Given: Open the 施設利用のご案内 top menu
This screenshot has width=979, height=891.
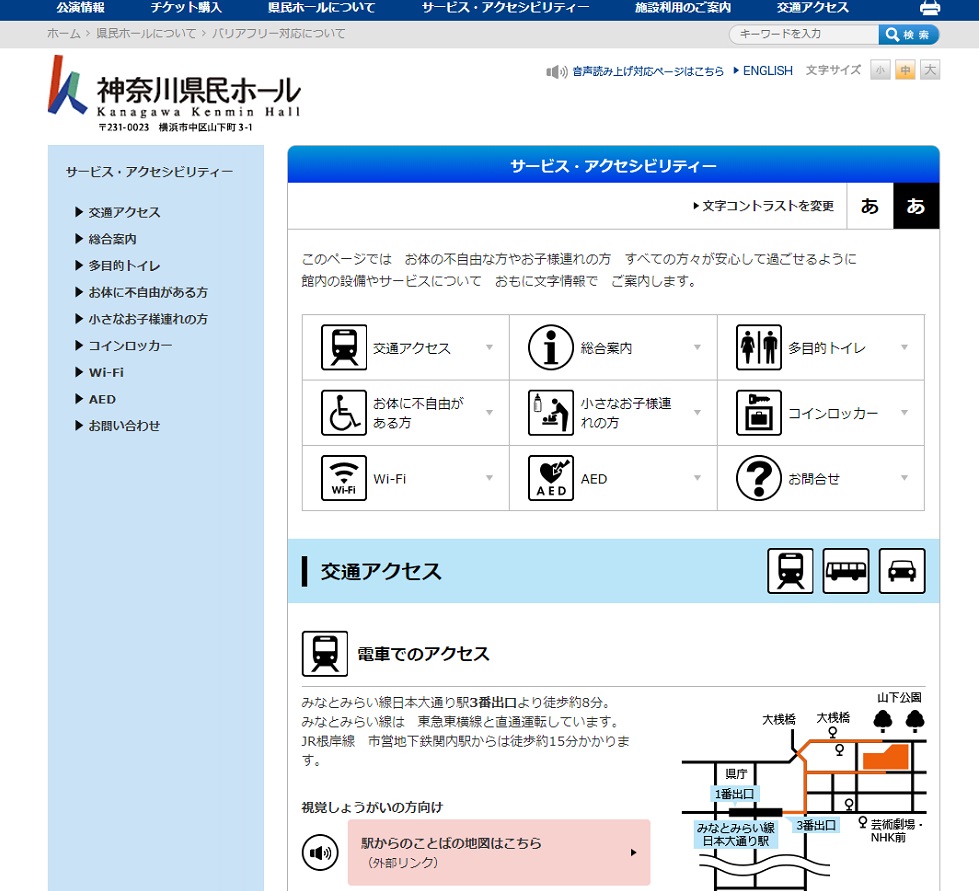Looking at the screenshot, I should click(682, 8).
